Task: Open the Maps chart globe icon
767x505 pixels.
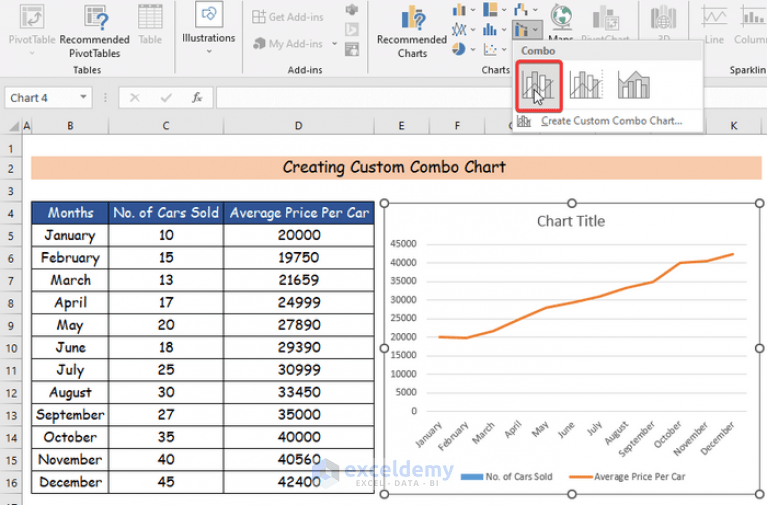Action: [x=561, y=18]
